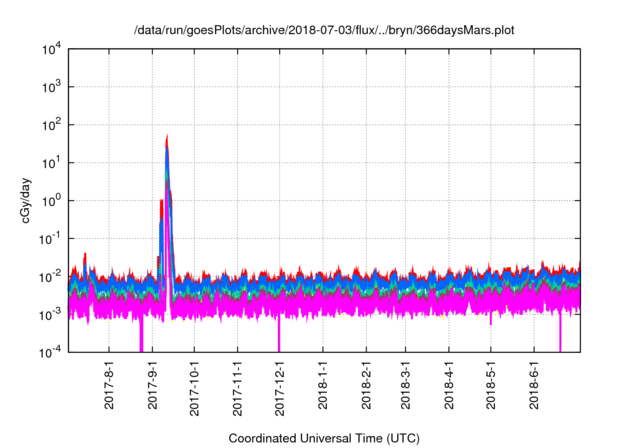Click the magenta dropout spike after 2018-6-1

pyautogui.click(x=560, y=331)
